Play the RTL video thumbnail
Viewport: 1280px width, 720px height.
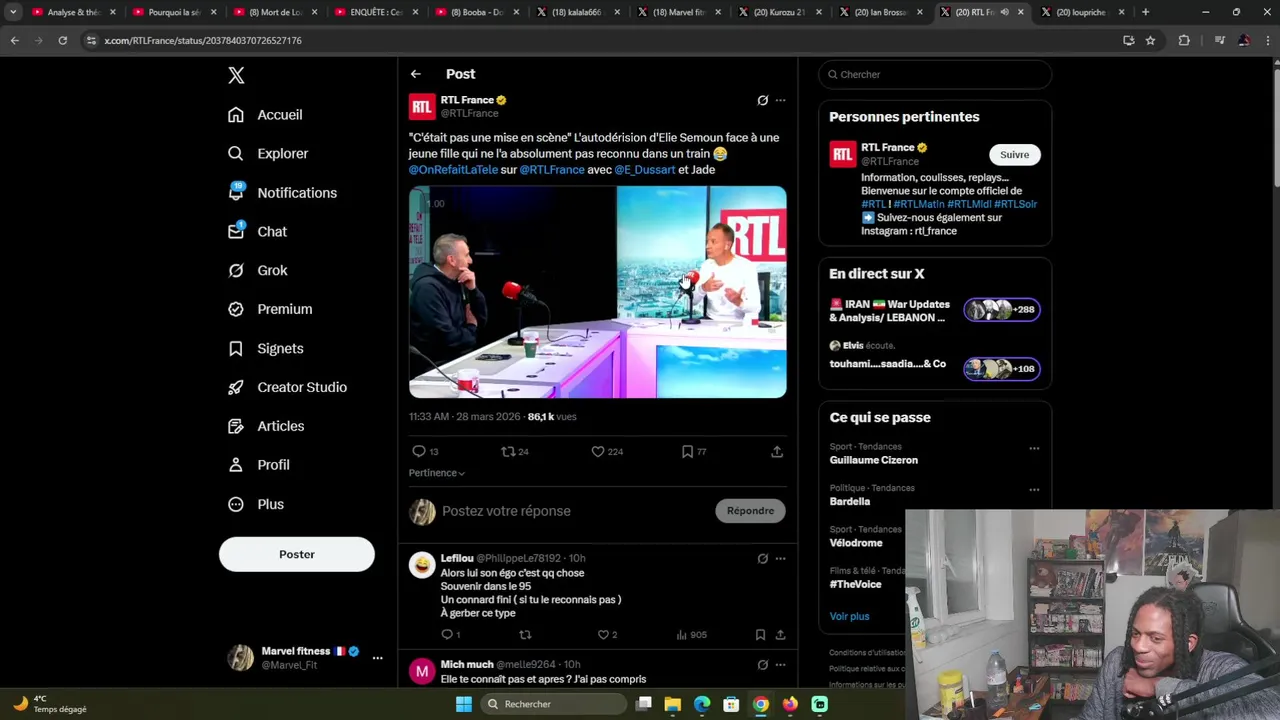click(598, 292)
